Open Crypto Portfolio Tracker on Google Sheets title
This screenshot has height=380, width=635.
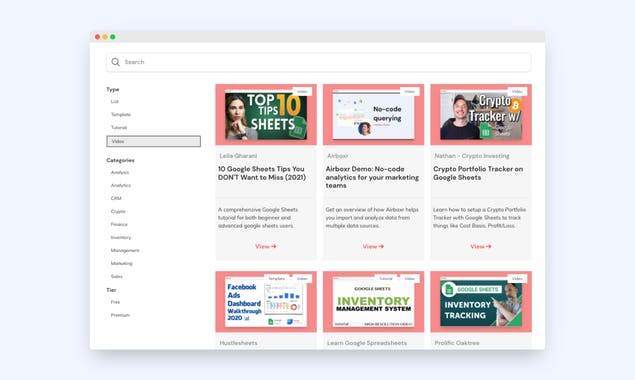coord(478,173)
